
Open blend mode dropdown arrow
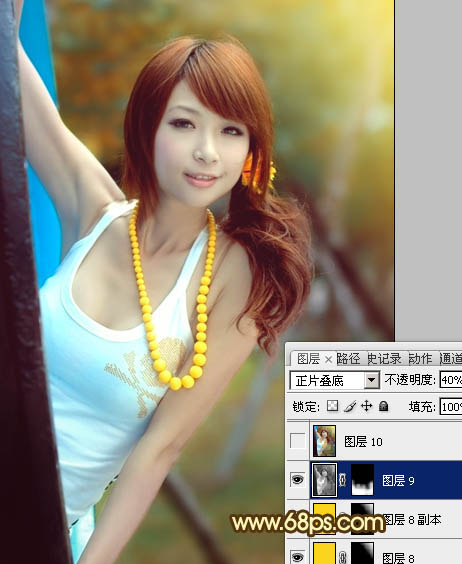[371, 380]
